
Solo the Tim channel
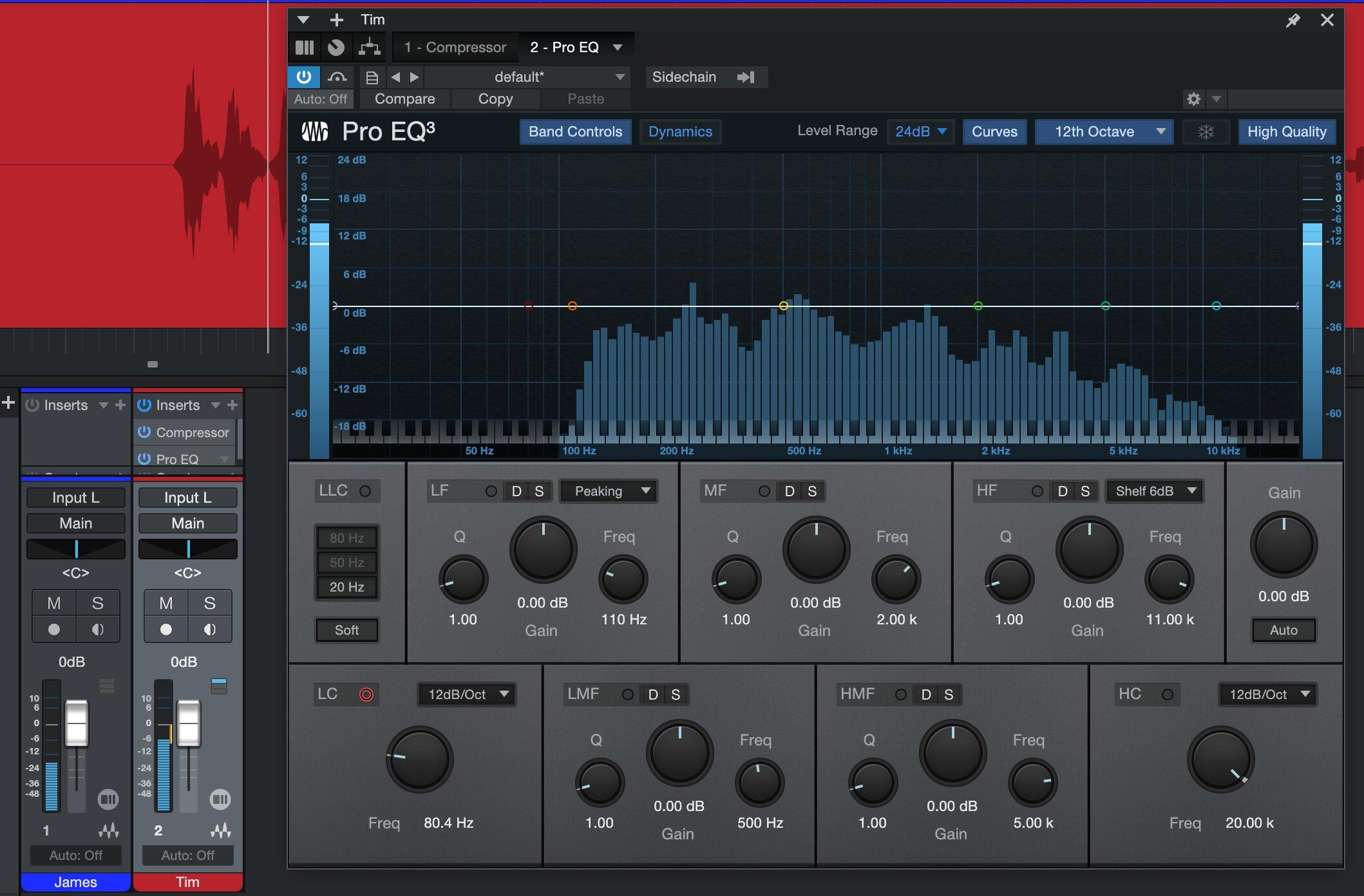point(209,603)
